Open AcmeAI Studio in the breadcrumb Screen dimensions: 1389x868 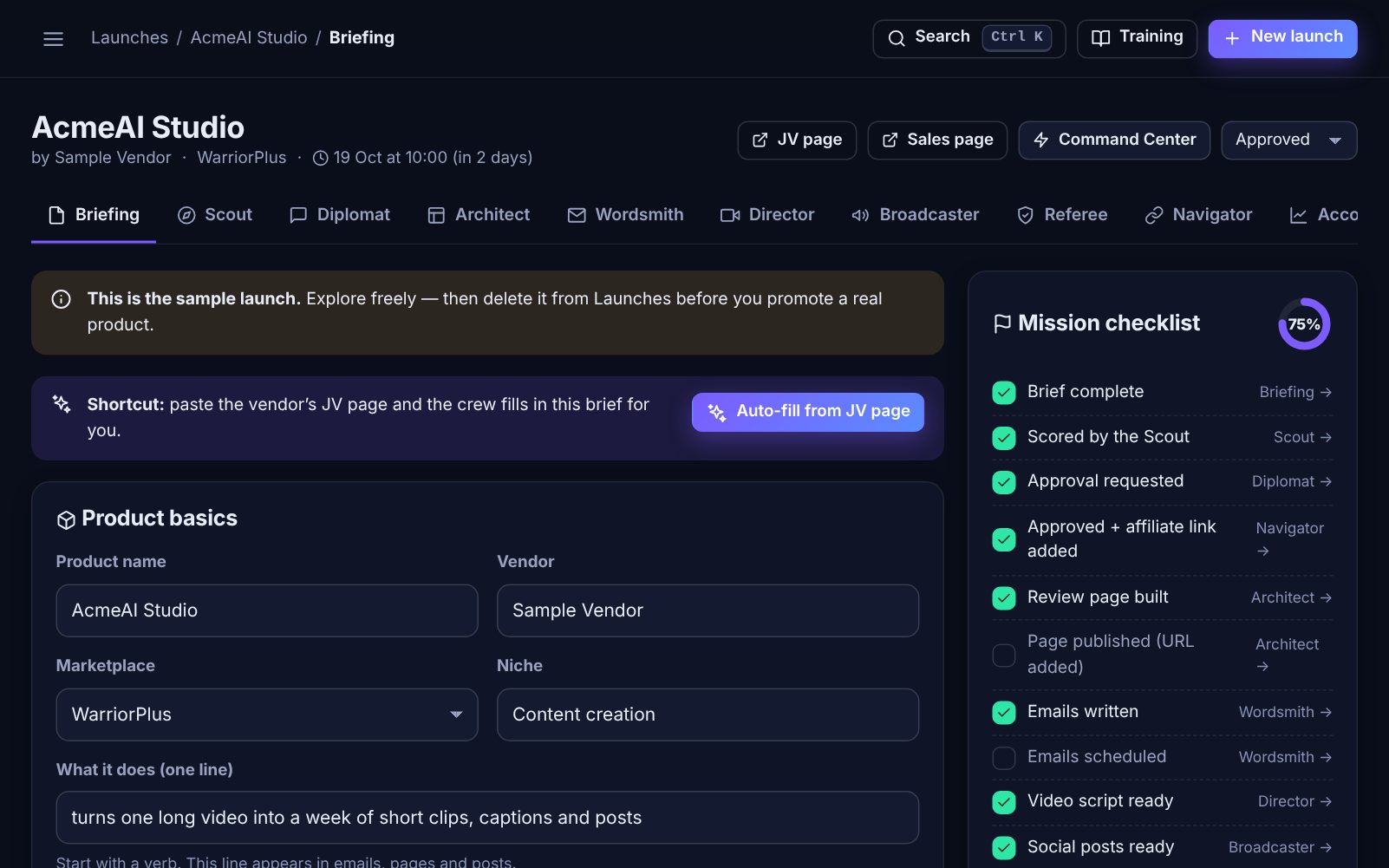[x=249, y=38]
